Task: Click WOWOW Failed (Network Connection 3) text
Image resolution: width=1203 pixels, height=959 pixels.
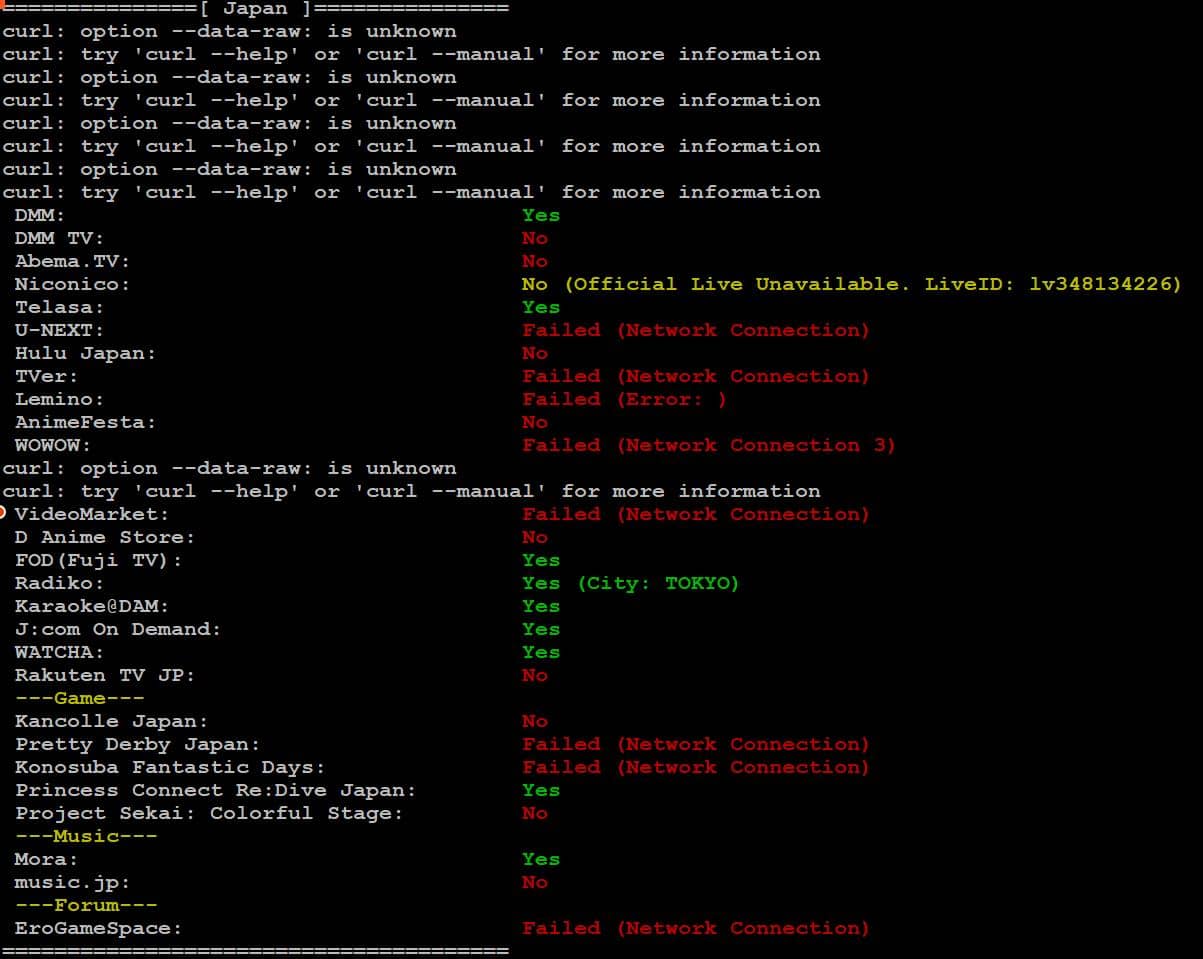Action: click(708, 445)
